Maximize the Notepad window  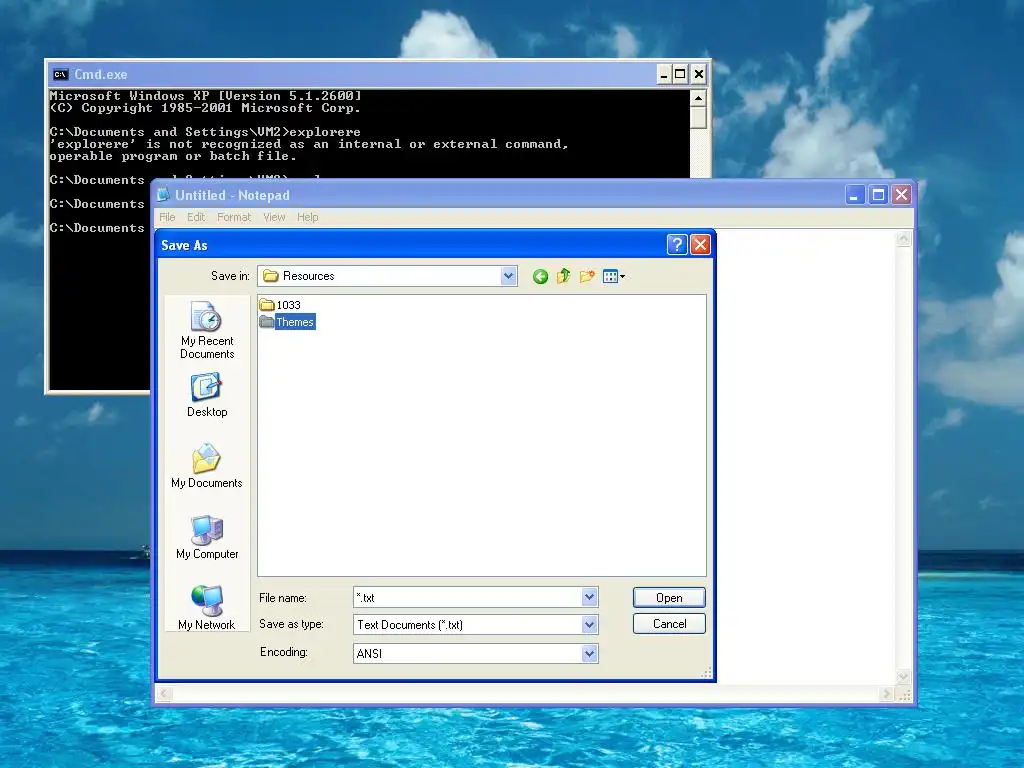(x=878, y=195)
